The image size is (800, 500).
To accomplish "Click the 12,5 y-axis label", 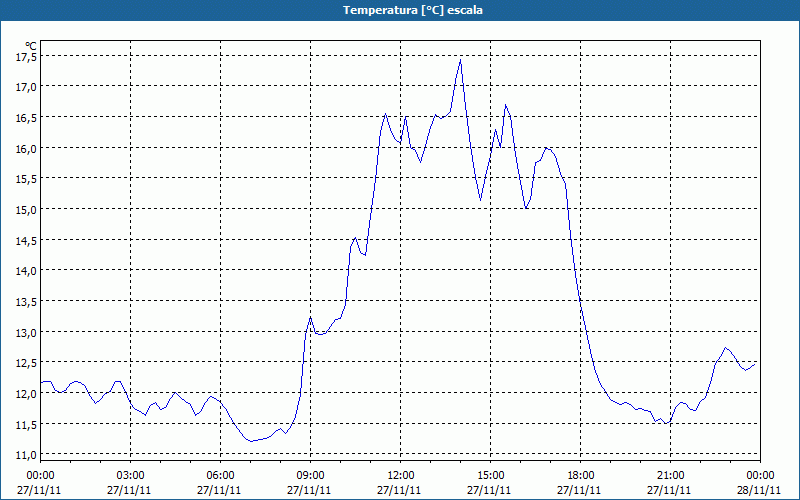I will (27, 363).
